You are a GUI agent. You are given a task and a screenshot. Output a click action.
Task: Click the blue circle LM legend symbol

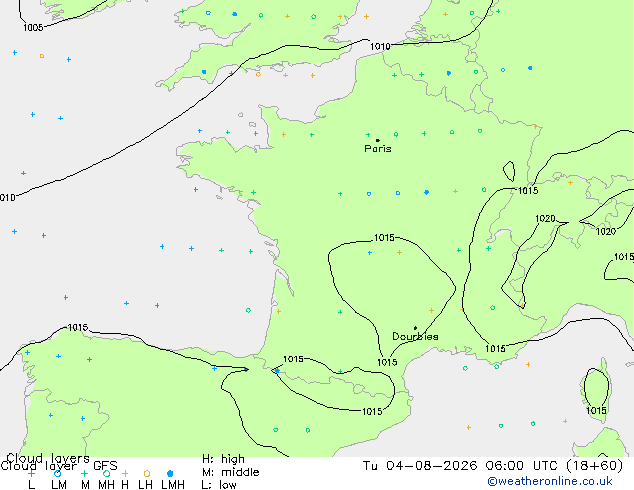click(x=58, y=473)
